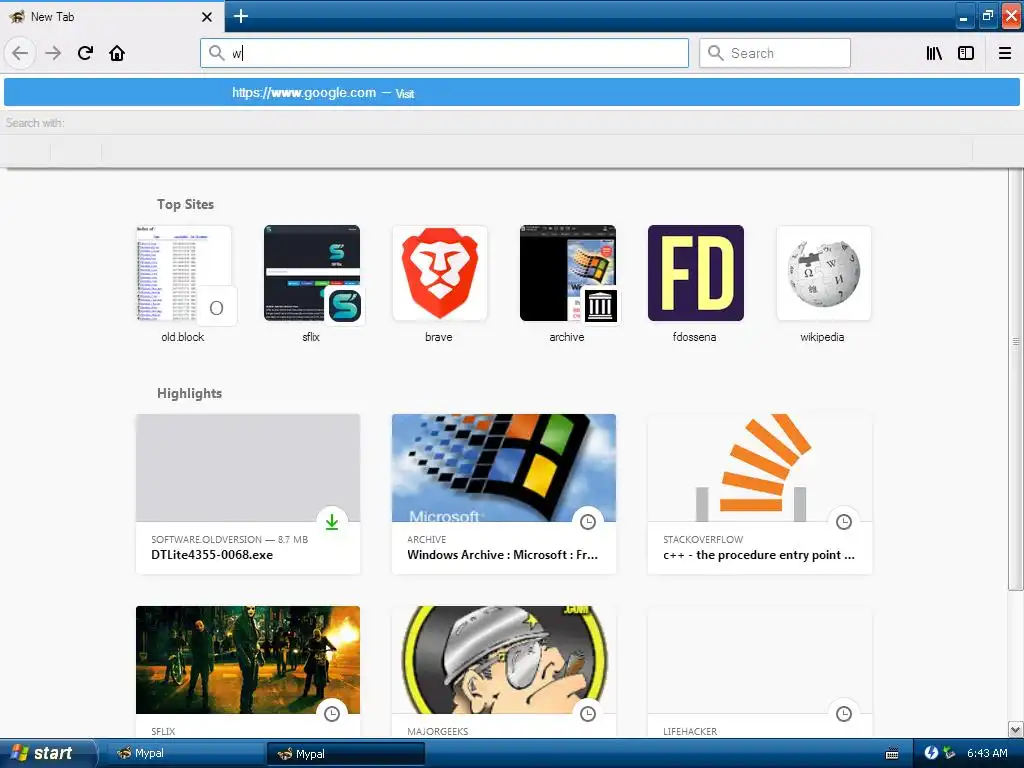Open the fdossena FD top site tile
Image resolution: width=1024 pixels, height=768 pixels.
click(696, 273)
